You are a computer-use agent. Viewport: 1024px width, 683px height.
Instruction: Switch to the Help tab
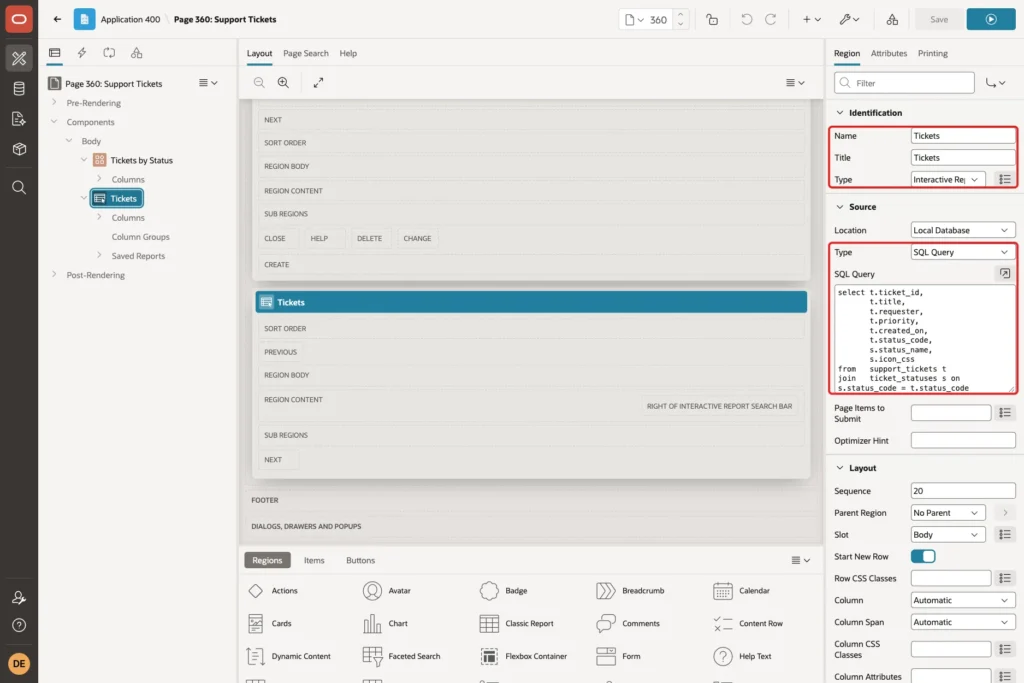pos(348,54)
